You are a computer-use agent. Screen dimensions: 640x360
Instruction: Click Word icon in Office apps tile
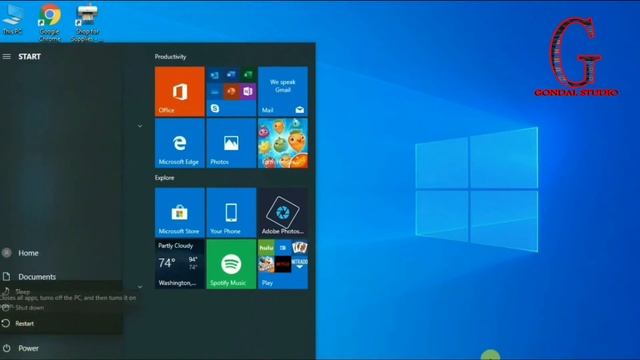point(231,75)
